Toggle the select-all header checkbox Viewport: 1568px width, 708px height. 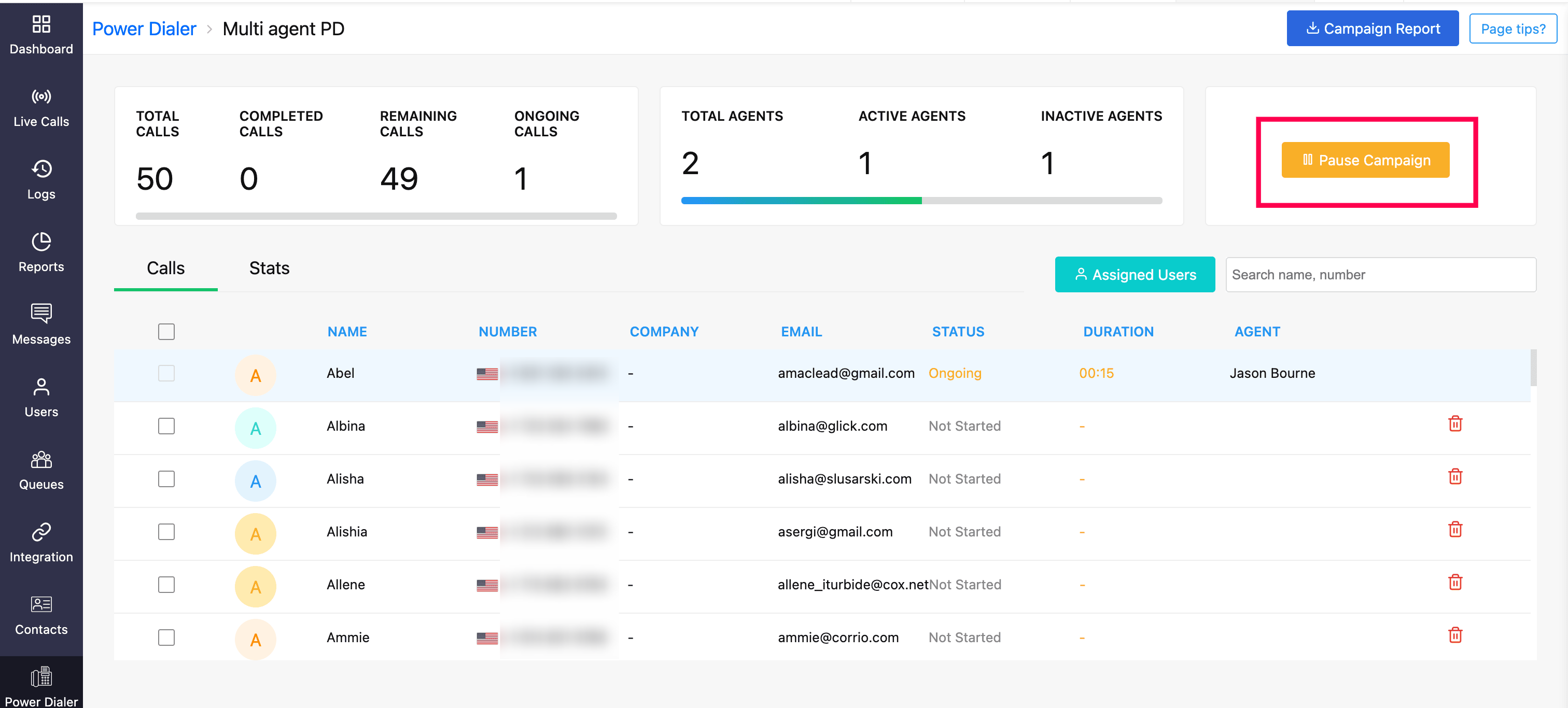(x=166, y=332)
